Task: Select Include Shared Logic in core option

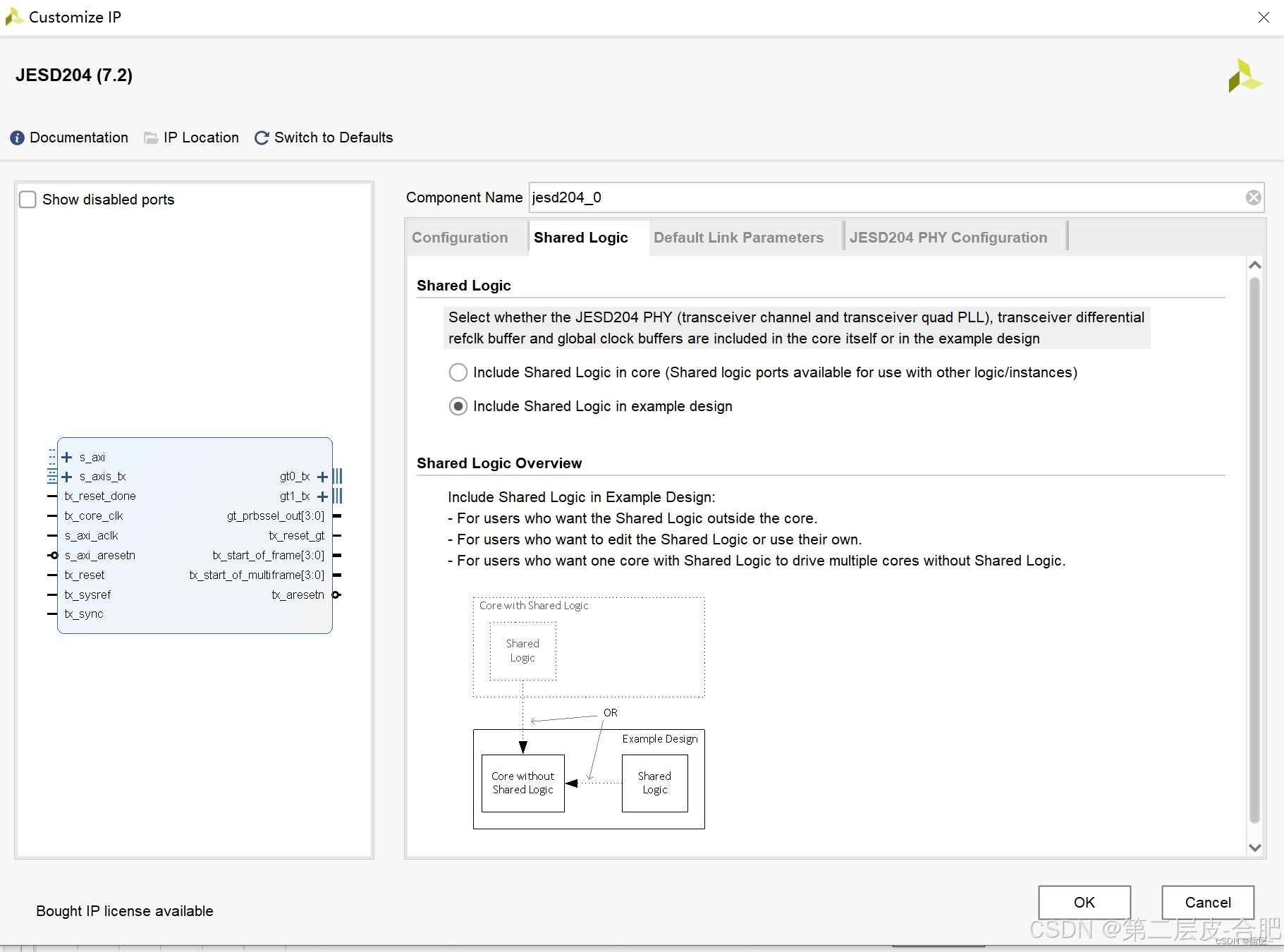Action: [458, 372]
